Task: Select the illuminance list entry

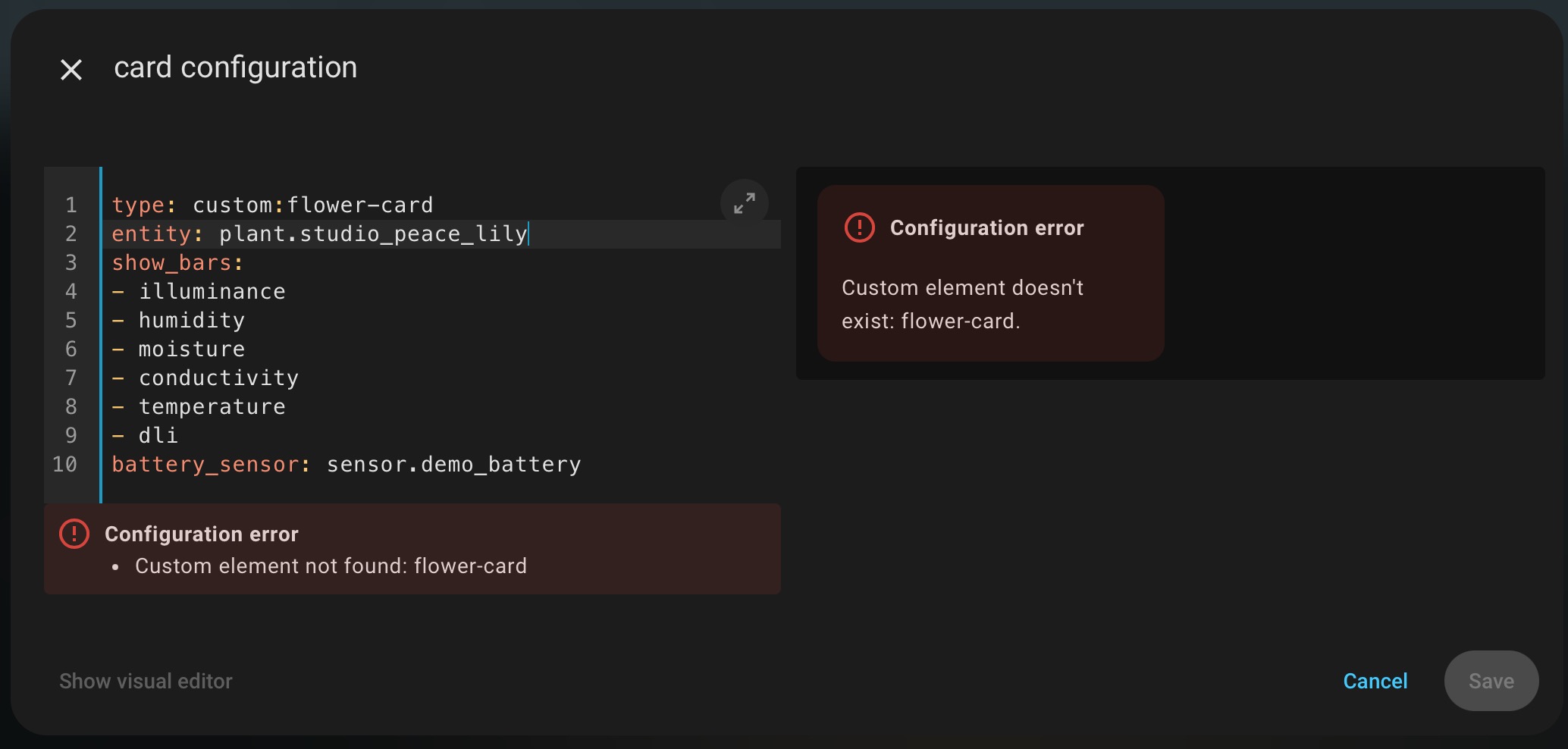Action: tap(212, 292)
